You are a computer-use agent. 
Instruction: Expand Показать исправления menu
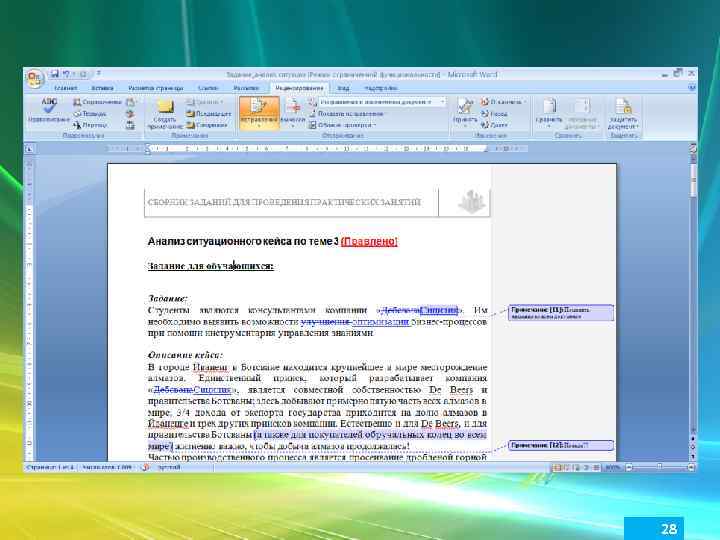tap(348, 113)
